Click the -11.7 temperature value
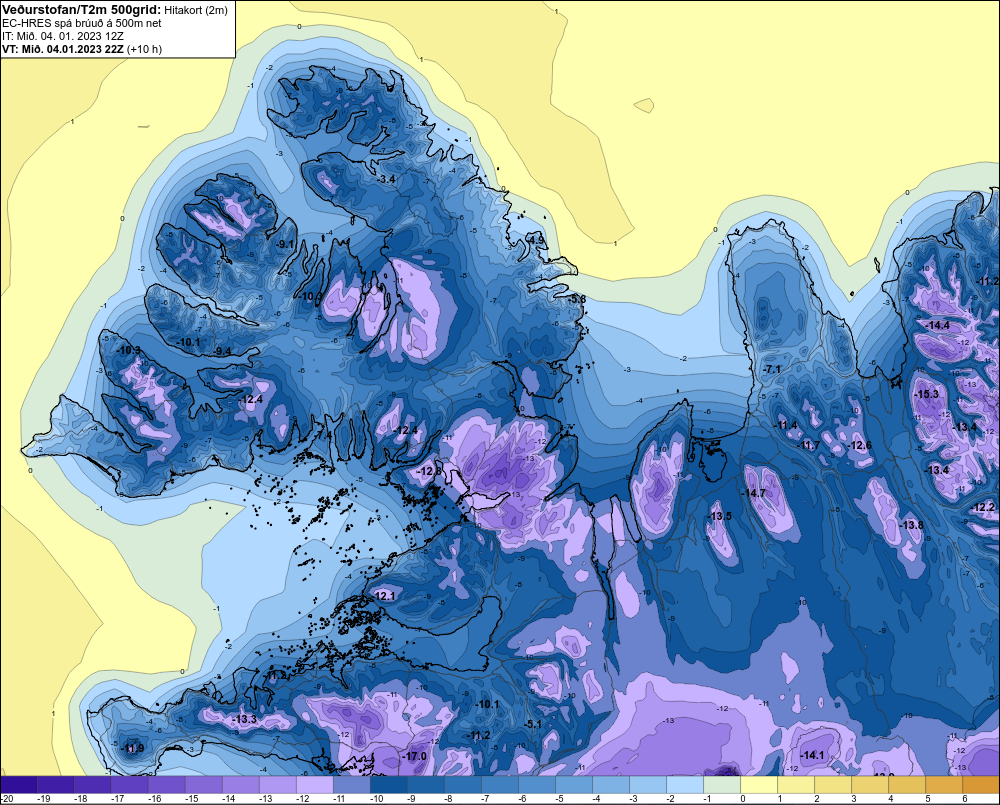 tap(809, 445)
